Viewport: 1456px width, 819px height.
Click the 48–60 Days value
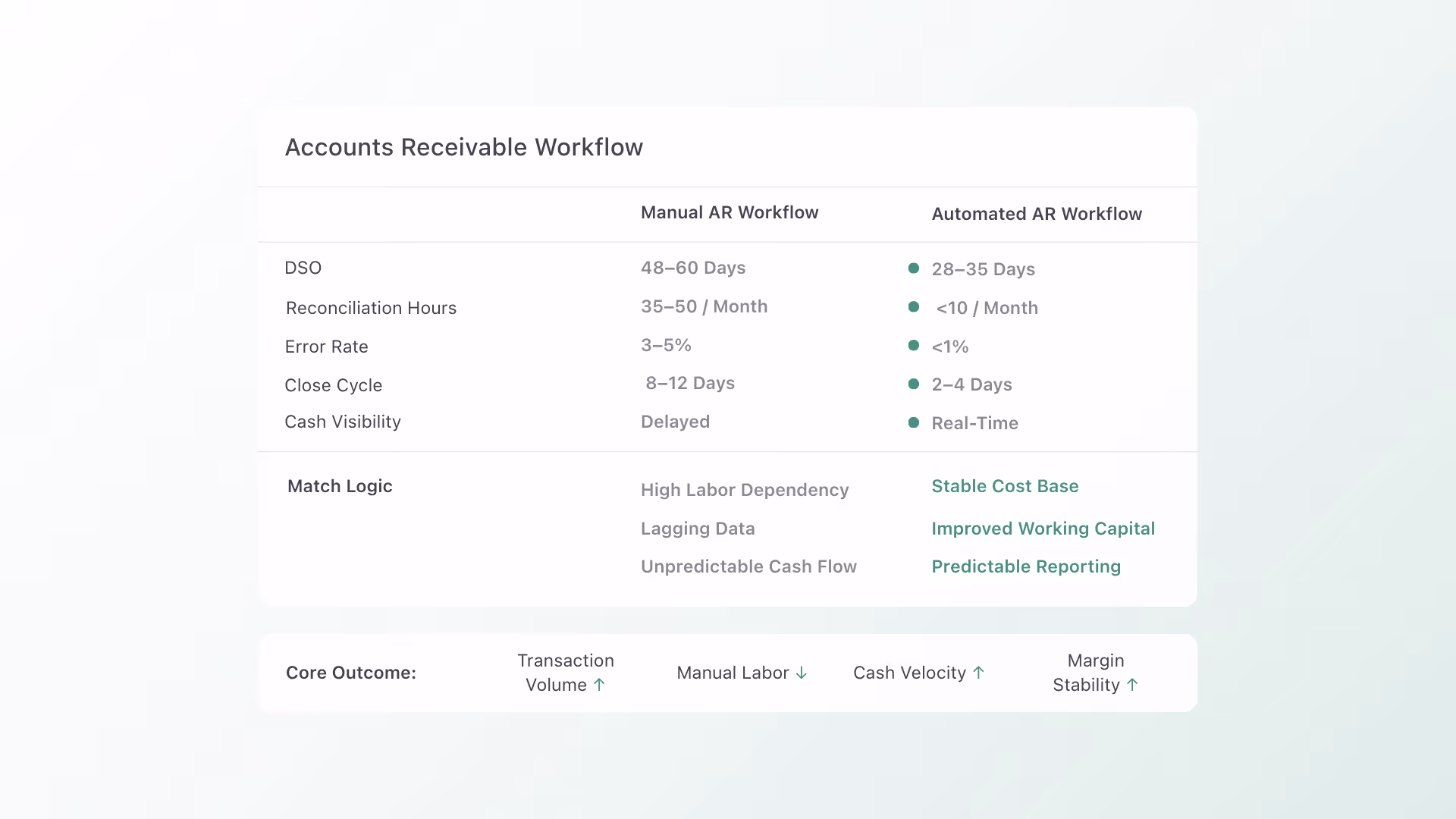click(693, 268)
